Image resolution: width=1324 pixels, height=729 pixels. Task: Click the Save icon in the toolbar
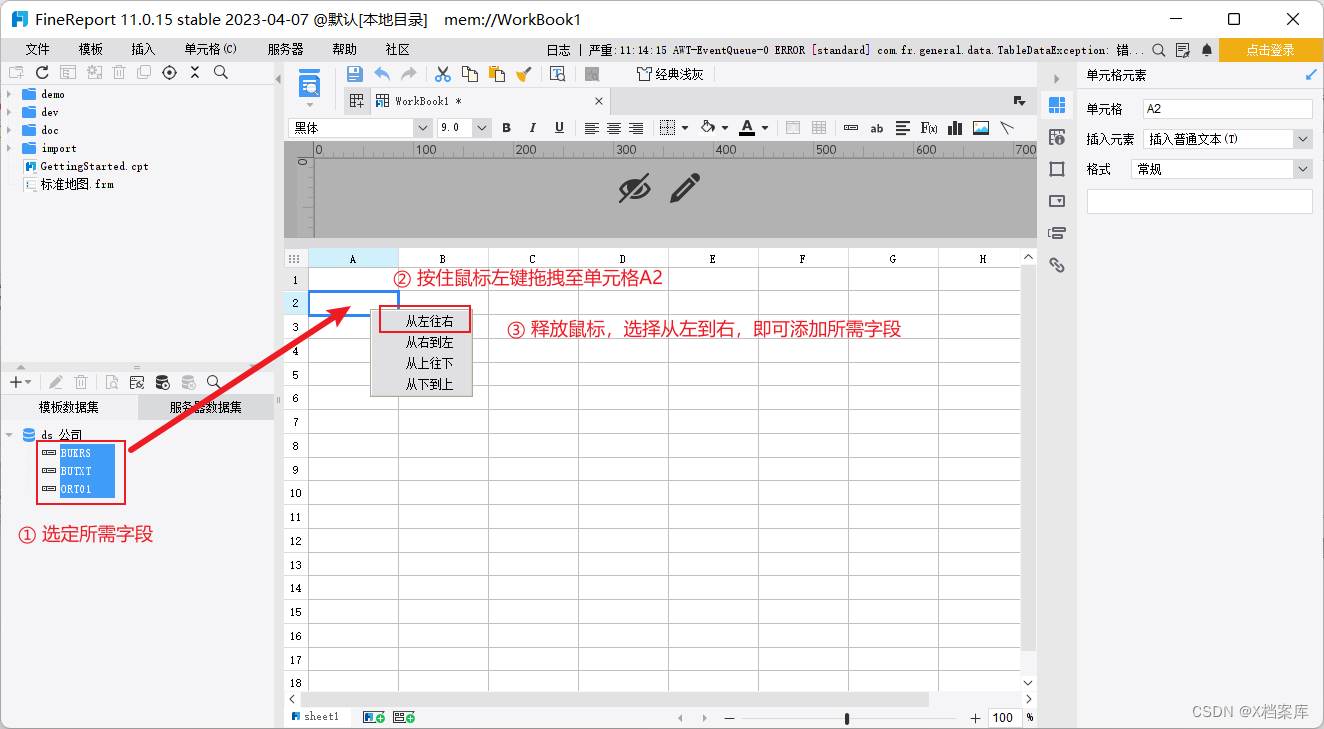[x=354, y=73]
